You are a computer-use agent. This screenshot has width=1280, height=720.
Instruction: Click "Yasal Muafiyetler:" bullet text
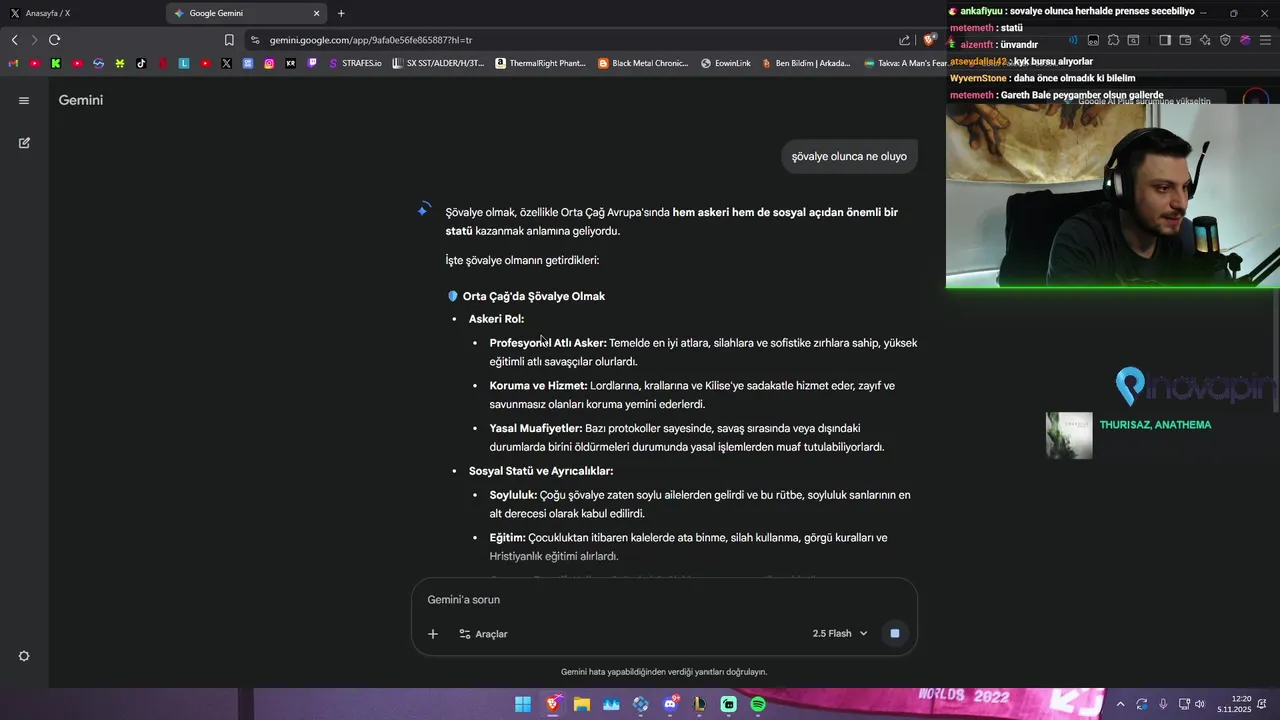coord(536,428)
